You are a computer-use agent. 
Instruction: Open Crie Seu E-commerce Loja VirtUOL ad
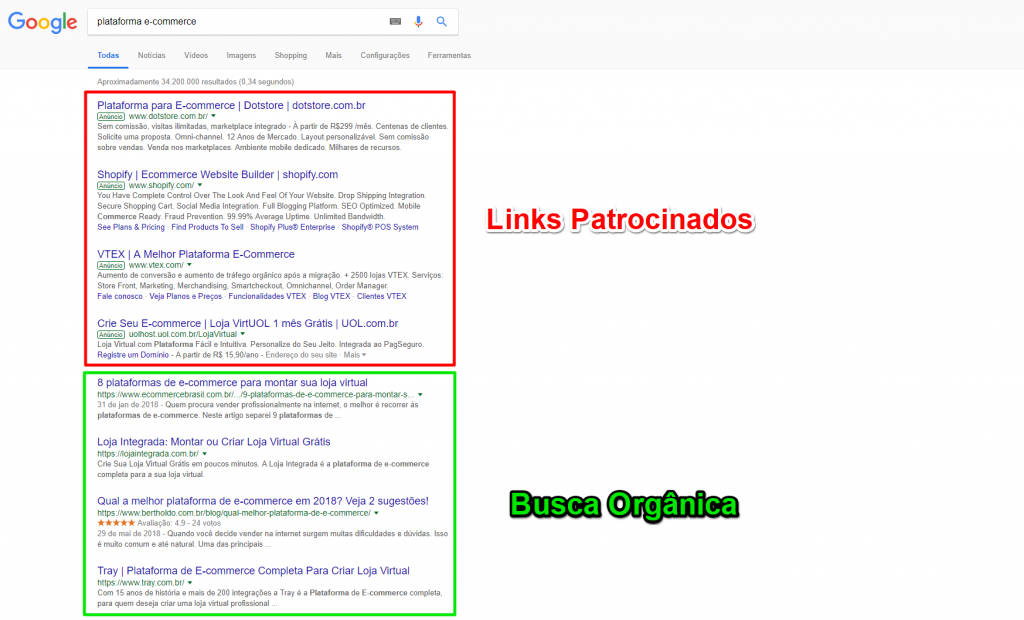click(248, 323)
